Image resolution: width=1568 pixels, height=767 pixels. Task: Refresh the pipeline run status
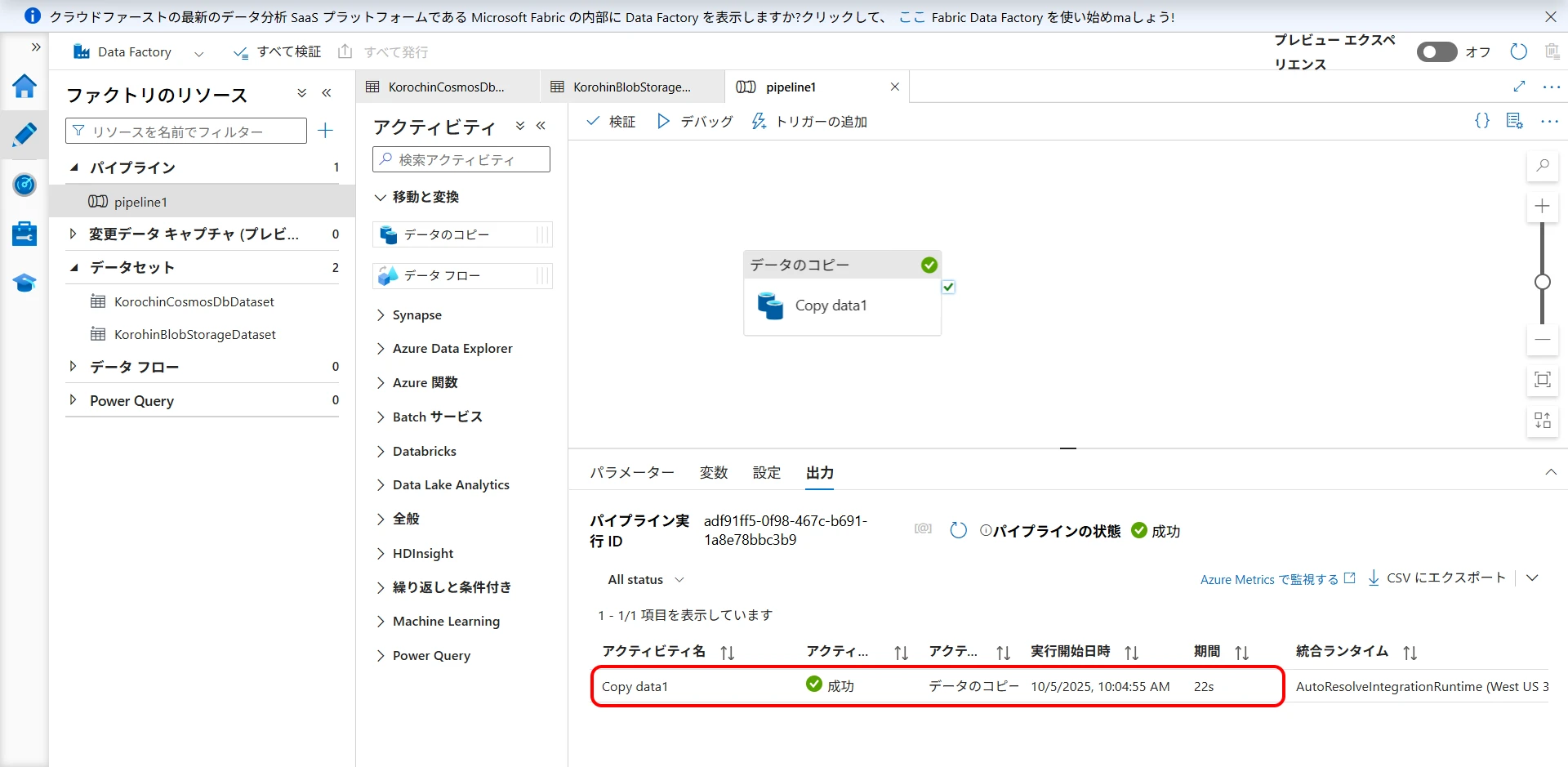959,530
